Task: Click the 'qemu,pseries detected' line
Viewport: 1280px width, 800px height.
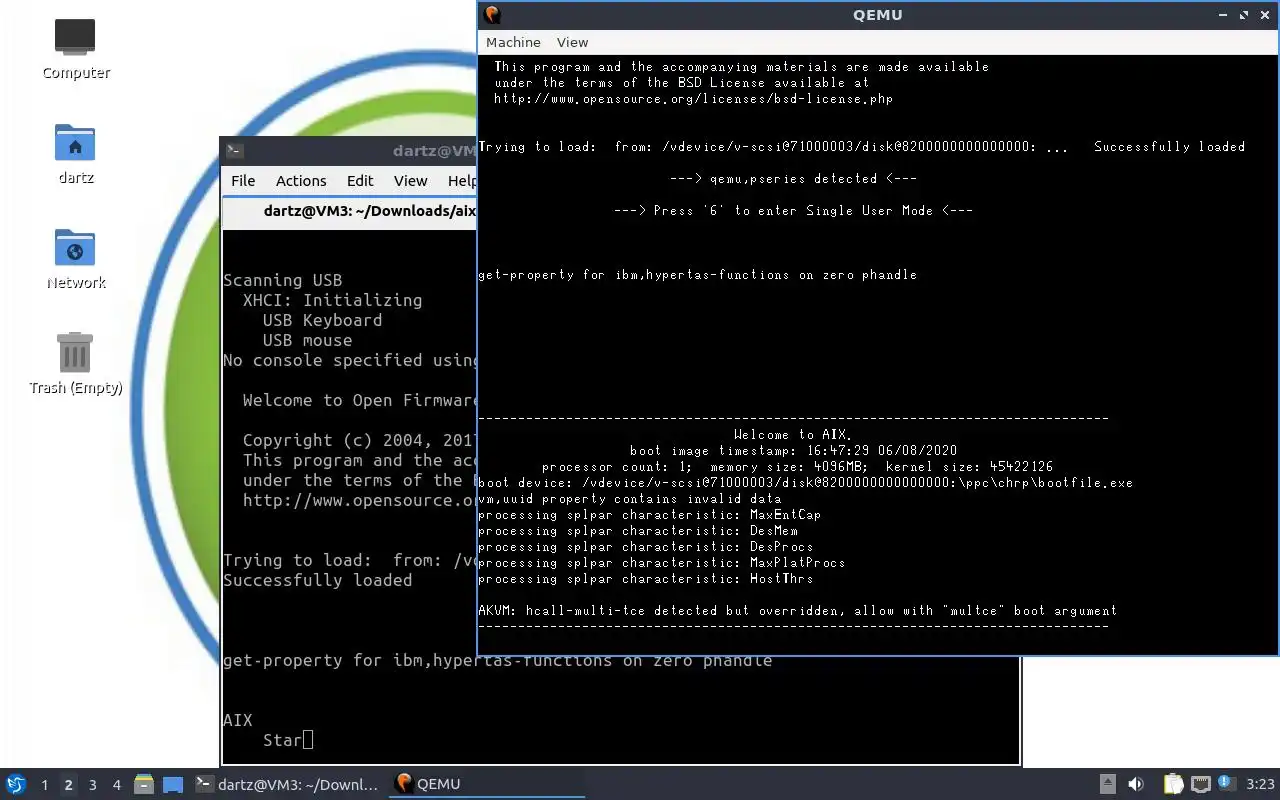Action: (x=793, y=178)
